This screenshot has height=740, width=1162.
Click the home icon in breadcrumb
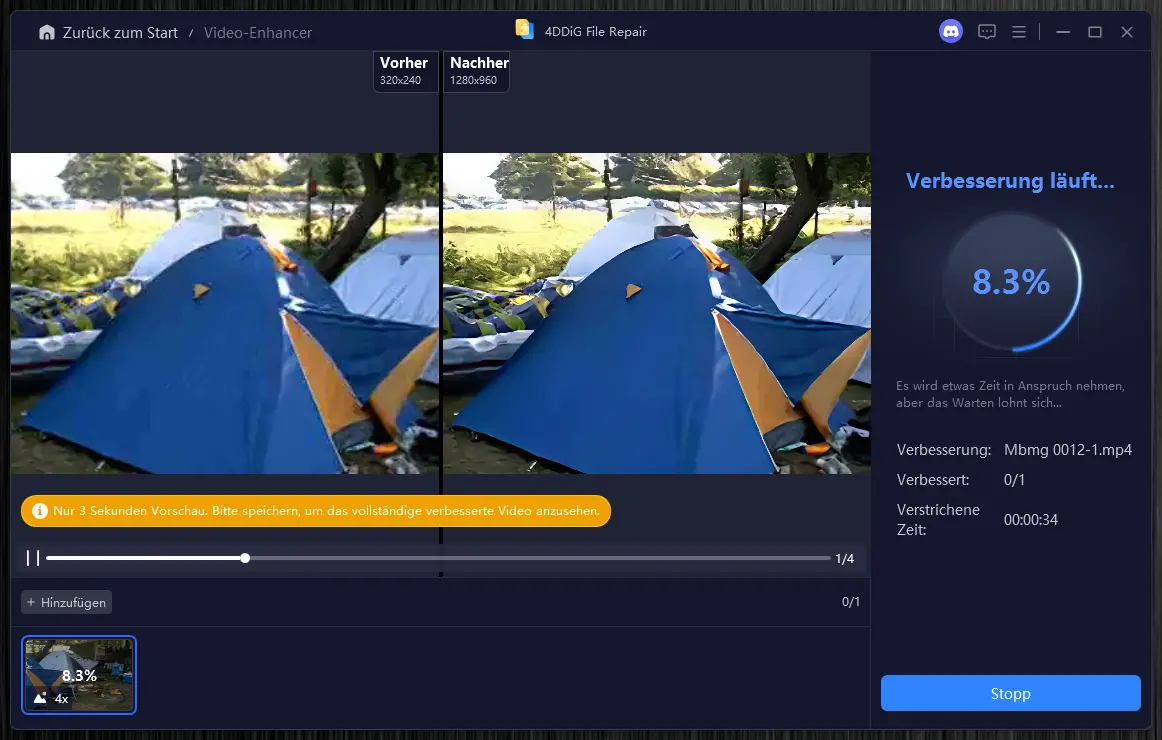[x=46, y=33]
